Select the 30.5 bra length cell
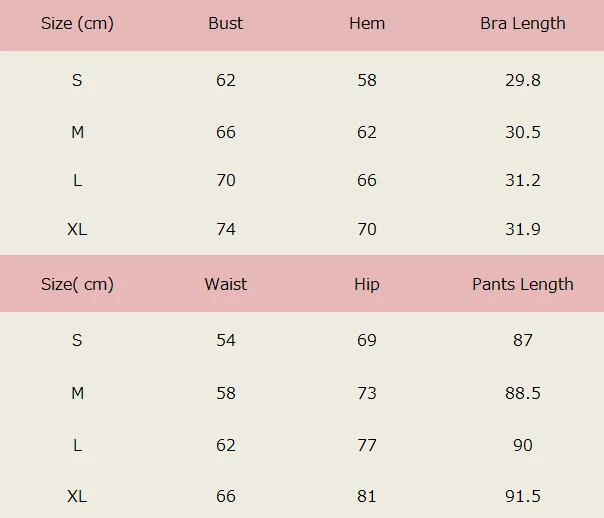This screenshot has height=518, width=604. pos(523,132)
